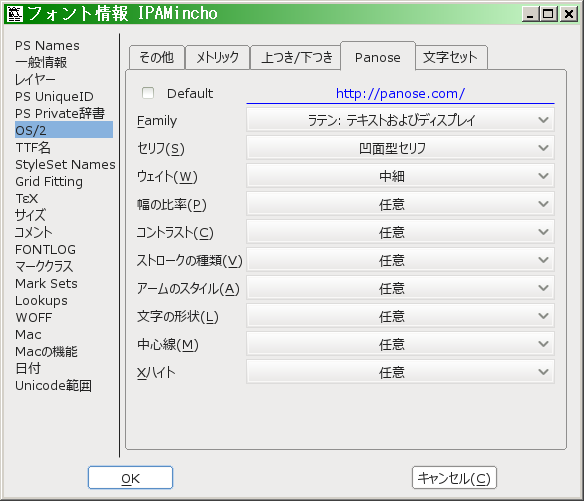584x501 pixels.
Task: Select レイヤー in the sidebar
Action: (x=35, y=79)
